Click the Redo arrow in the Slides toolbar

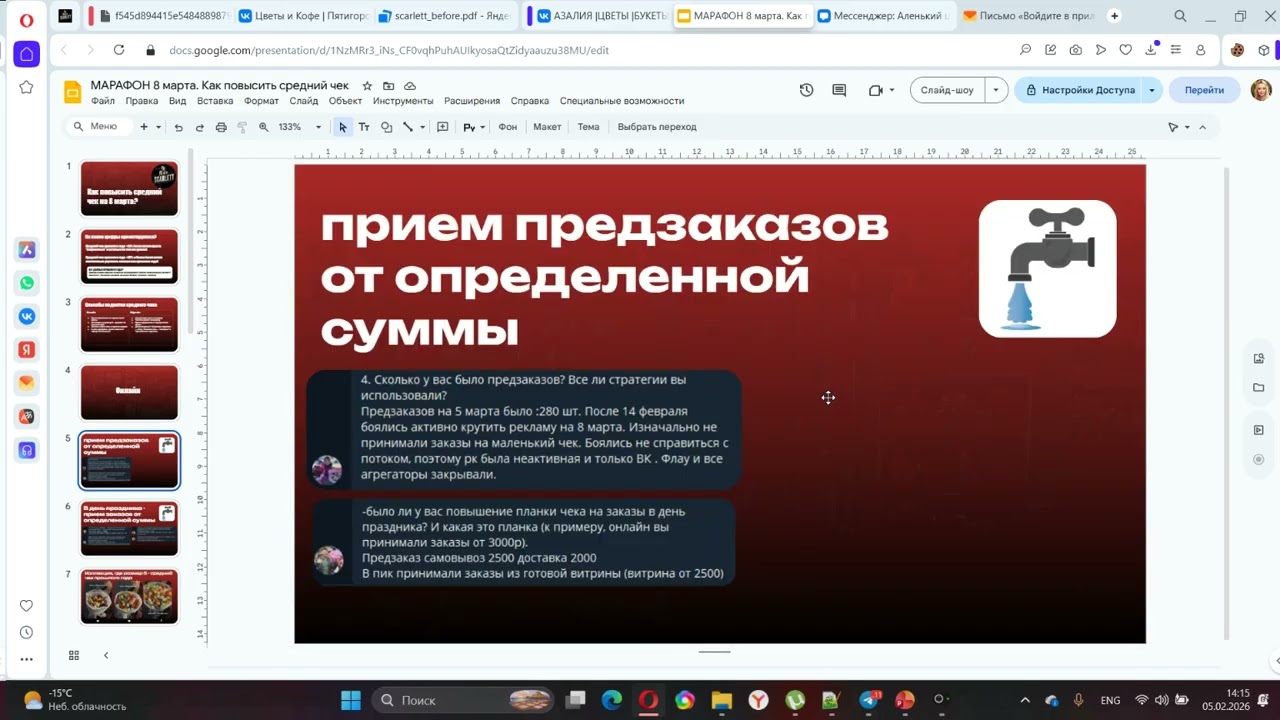pos(200,127)
